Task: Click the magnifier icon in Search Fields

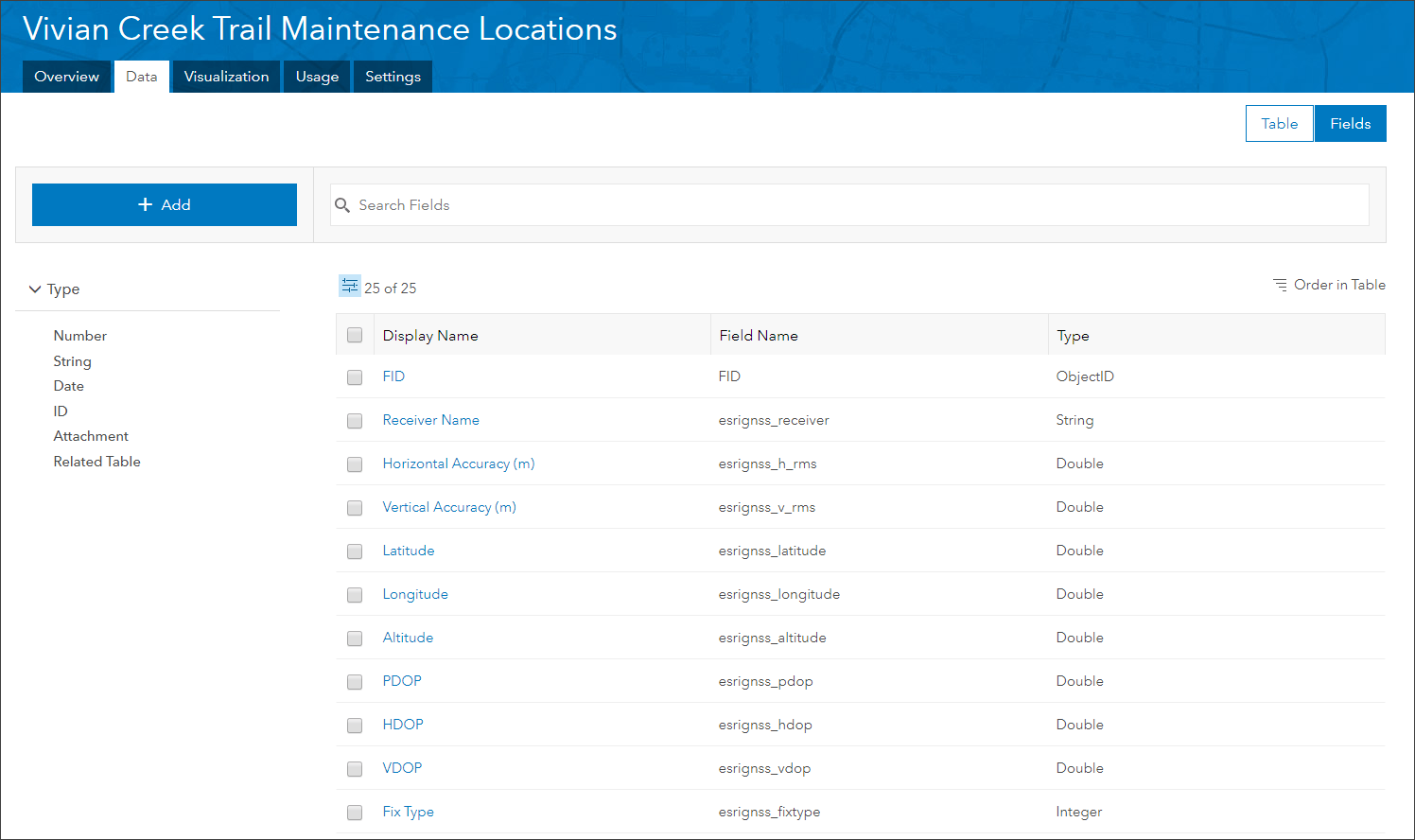Action: point(342,205)
